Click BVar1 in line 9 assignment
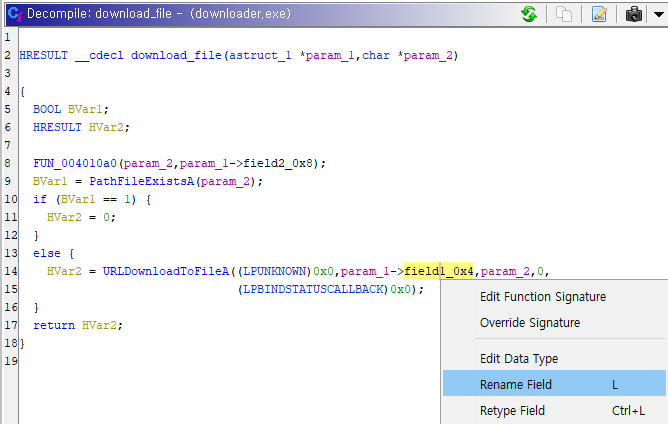668x424 pixels. [50, 181]
